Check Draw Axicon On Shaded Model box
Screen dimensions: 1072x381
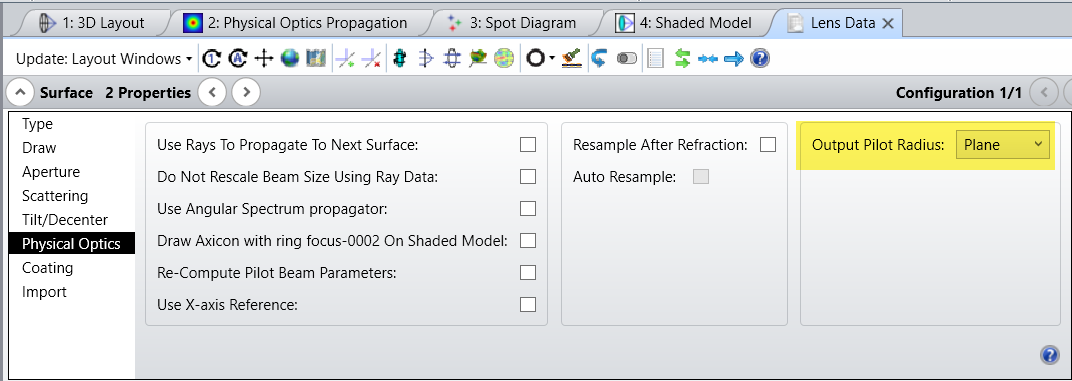coord(527,240)
